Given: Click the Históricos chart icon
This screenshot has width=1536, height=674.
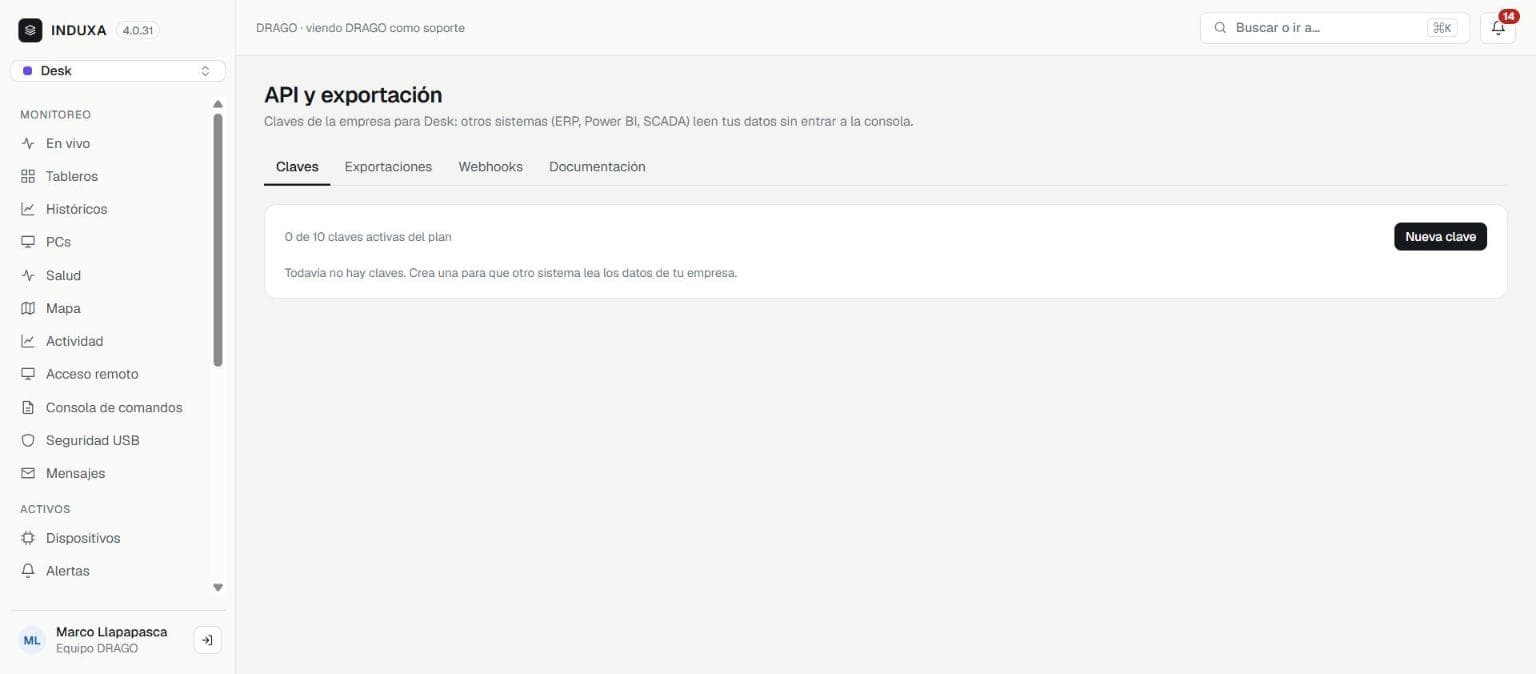Looking at the screenshot, I should (28, 209).
